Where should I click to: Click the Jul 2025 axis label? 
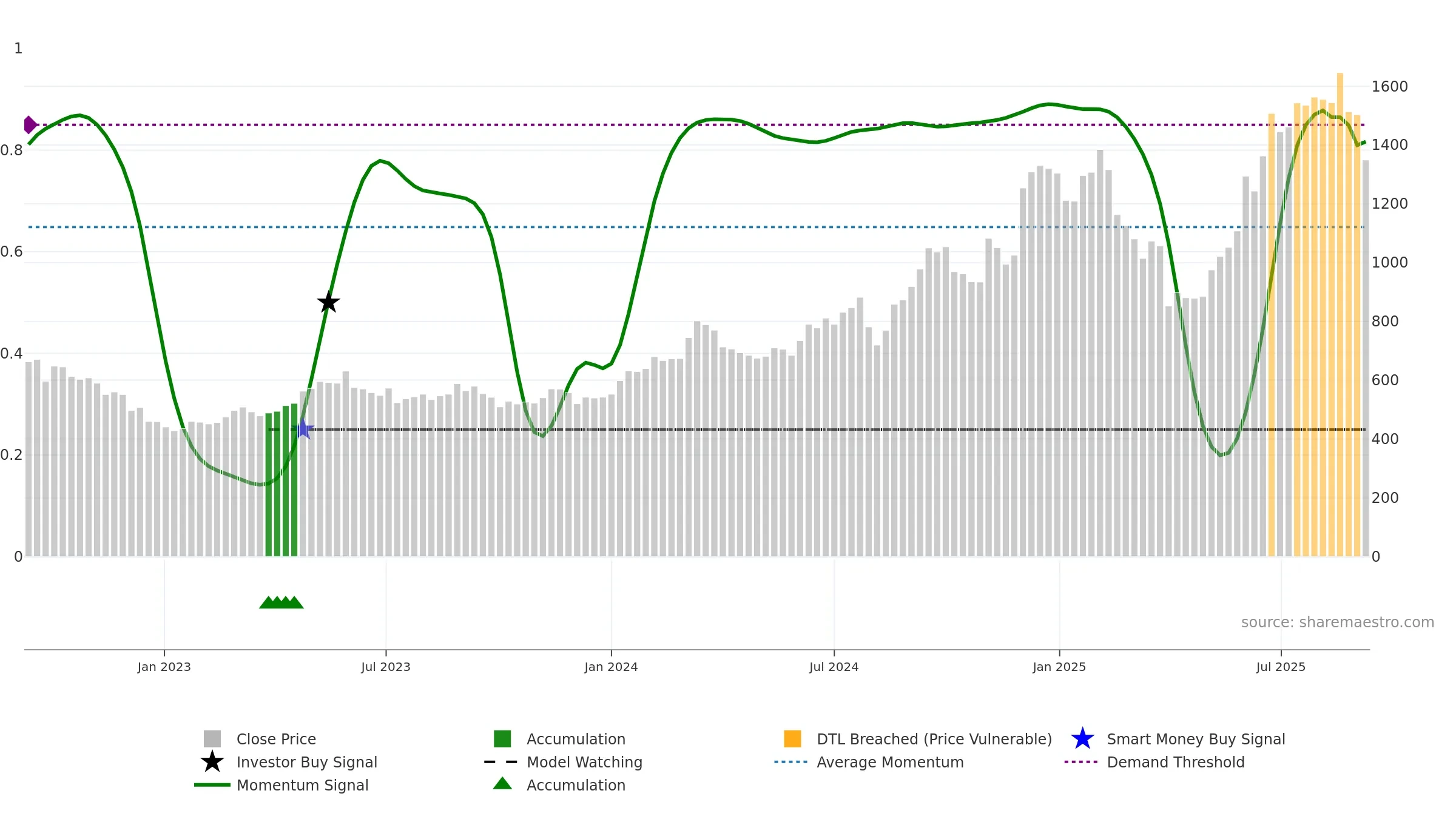click(x=1281, y=667)
